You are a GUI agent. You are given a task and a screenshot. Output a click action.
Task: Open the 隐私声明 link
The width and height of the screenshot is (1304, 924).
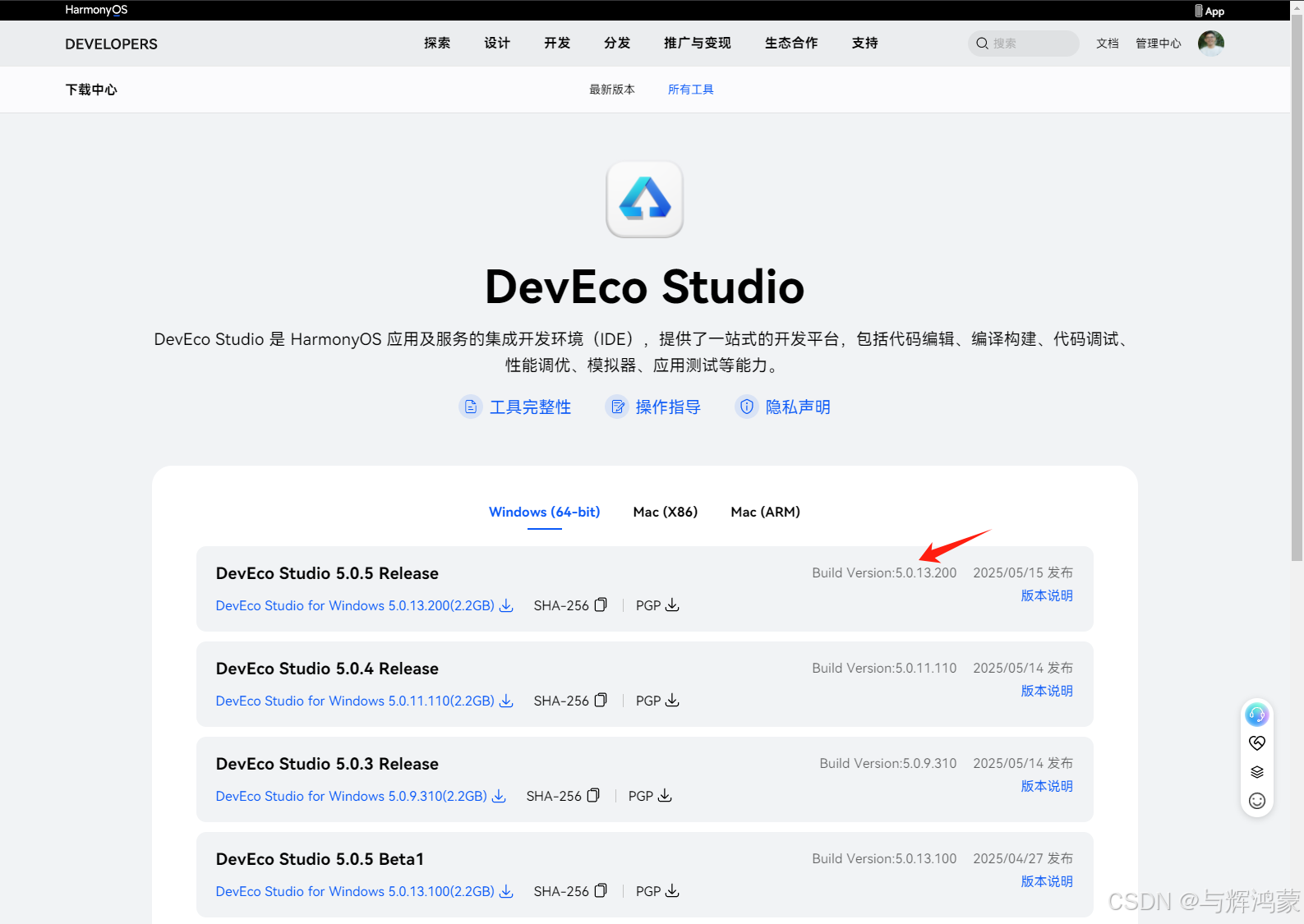click(799, 407)
